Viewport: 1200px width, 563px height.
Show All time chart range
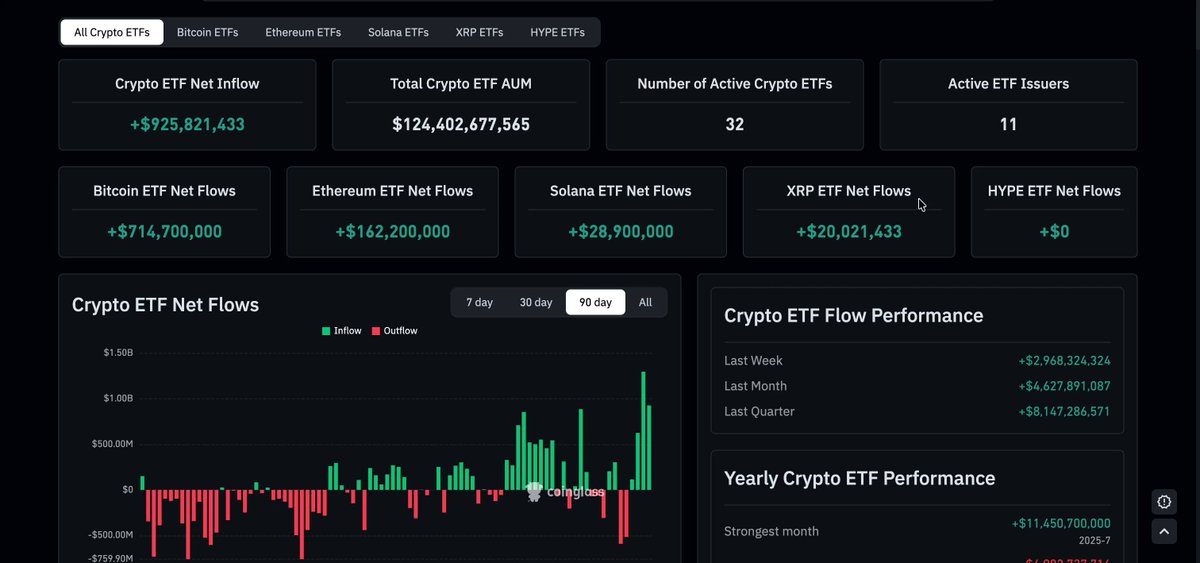(645, 302)
